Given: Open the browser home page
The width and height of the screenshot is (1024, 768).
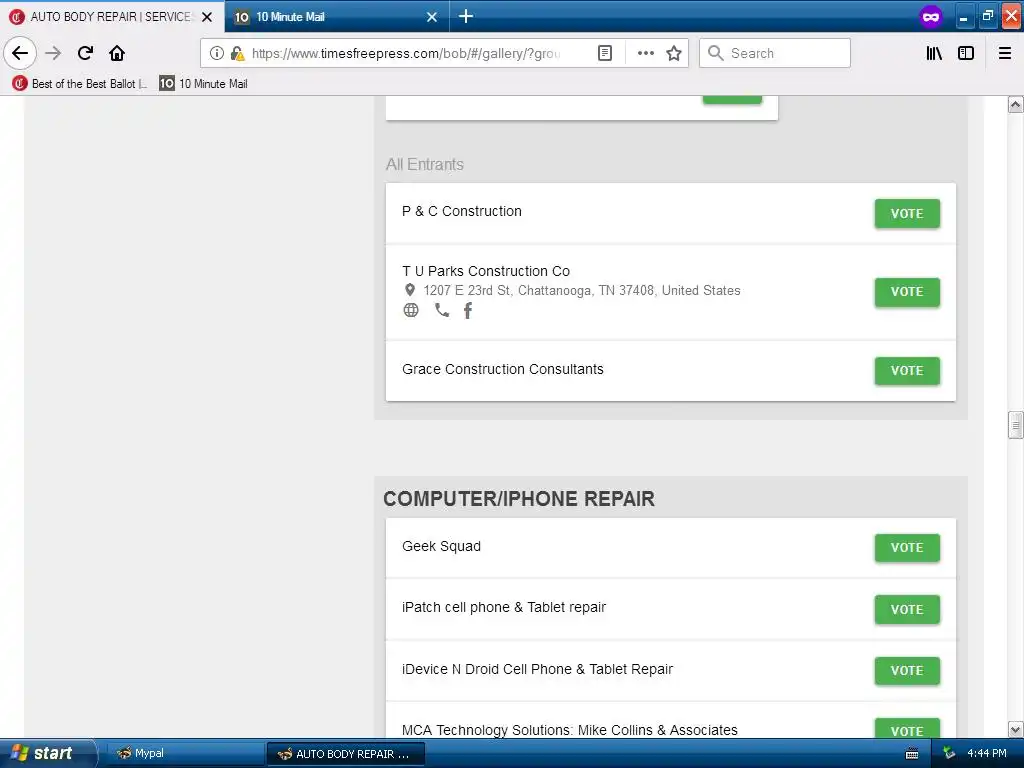Looking at the screenshot, I should tap(117, 53).
